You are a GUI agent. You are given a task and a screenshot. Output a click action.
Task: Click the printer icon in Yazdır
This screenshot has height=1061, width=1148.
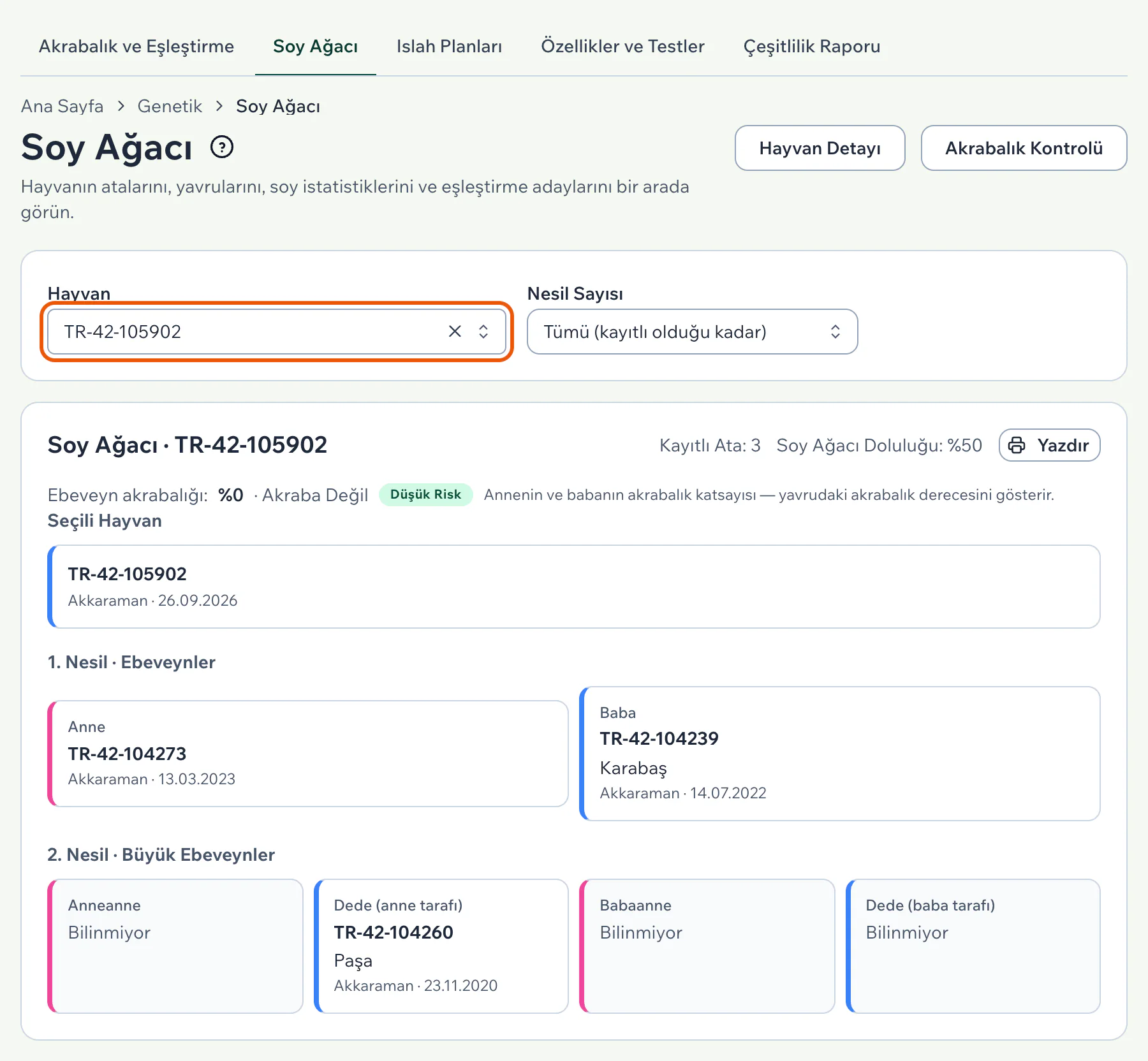(x=1017, y=445)
